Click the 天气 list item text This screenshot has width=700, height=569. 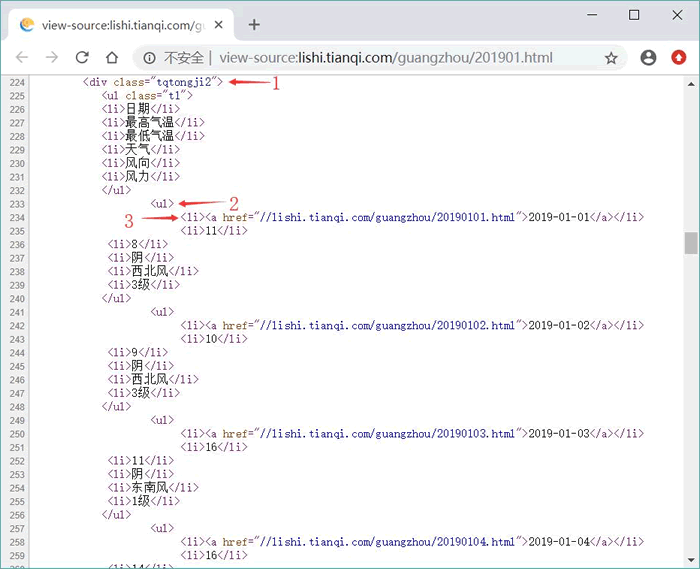tap(138, 149)
